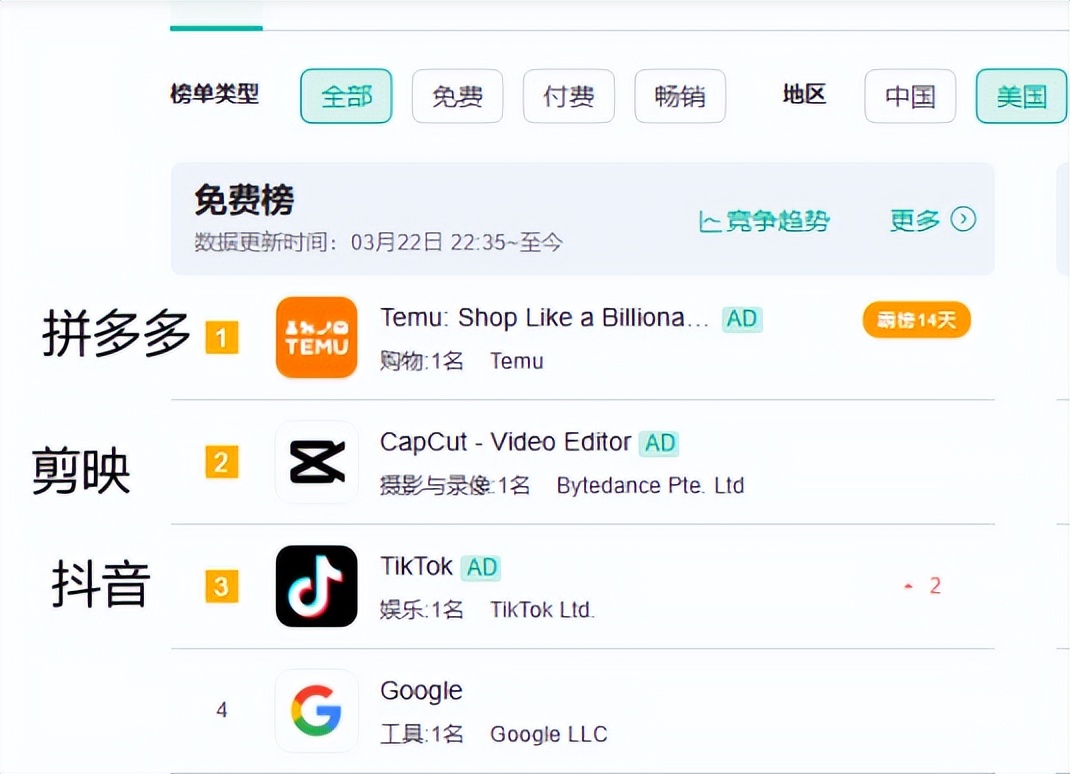Click the AD badge next to Temu

click(x=741, y=318)
